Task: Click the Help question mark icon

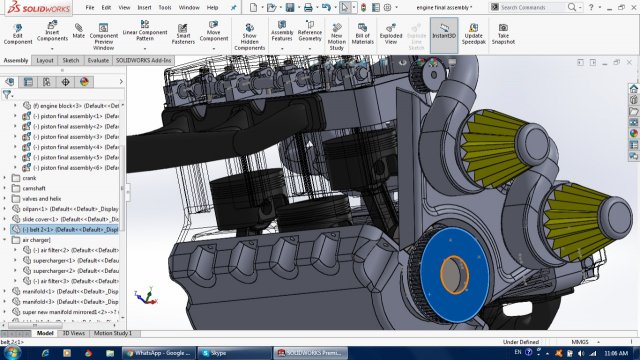Action: 591,7
